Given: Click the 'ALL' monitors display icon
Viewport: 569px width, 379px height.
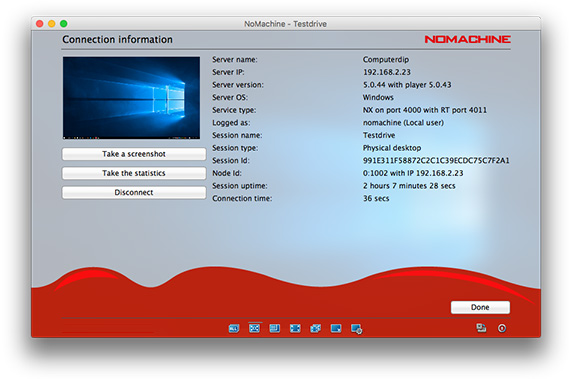Looking at the screenshot, I should (234, 329).
